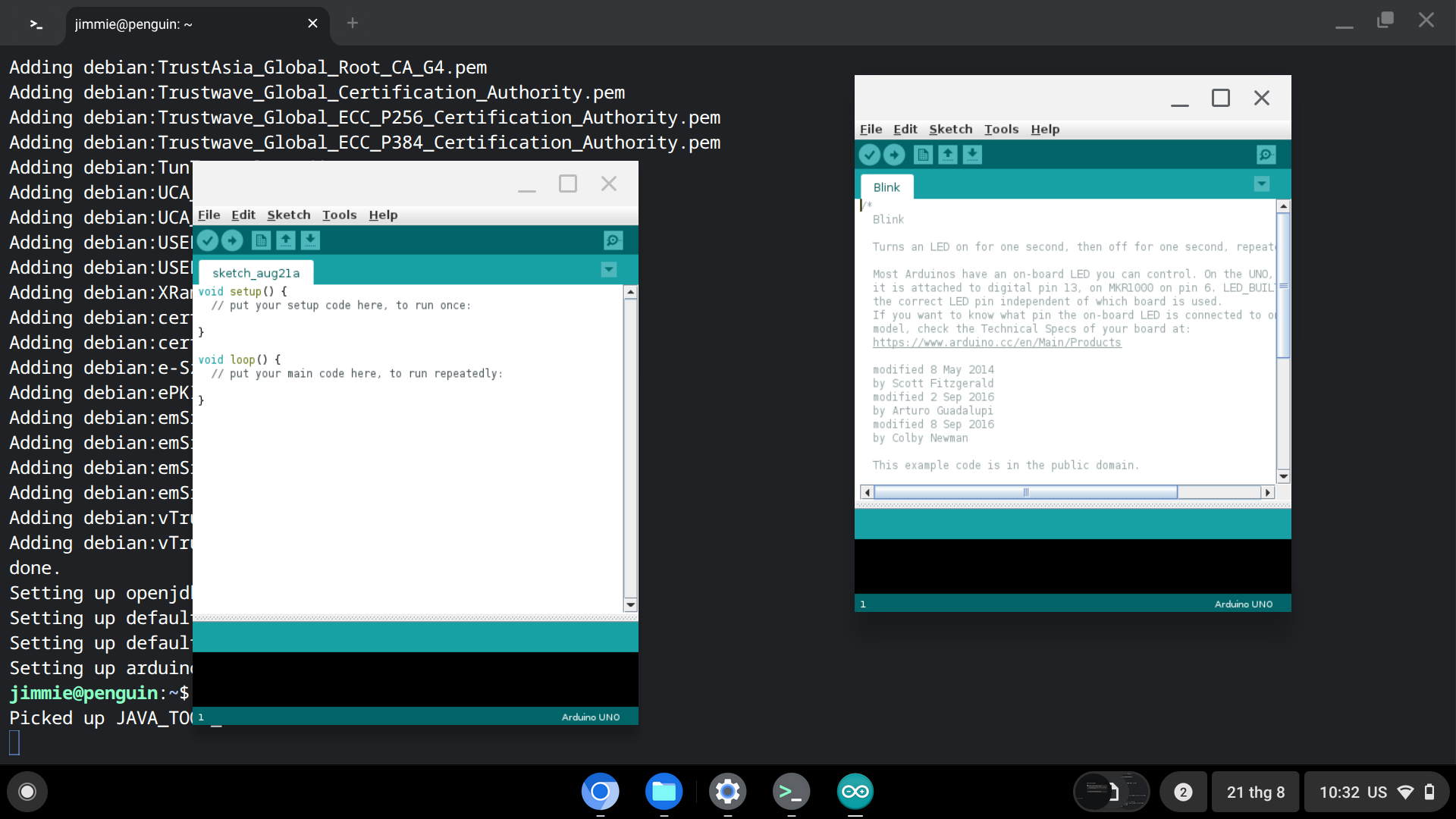Open Chrome browser from shelf
Screen dimensions: 1456x819
coord(600,792)
